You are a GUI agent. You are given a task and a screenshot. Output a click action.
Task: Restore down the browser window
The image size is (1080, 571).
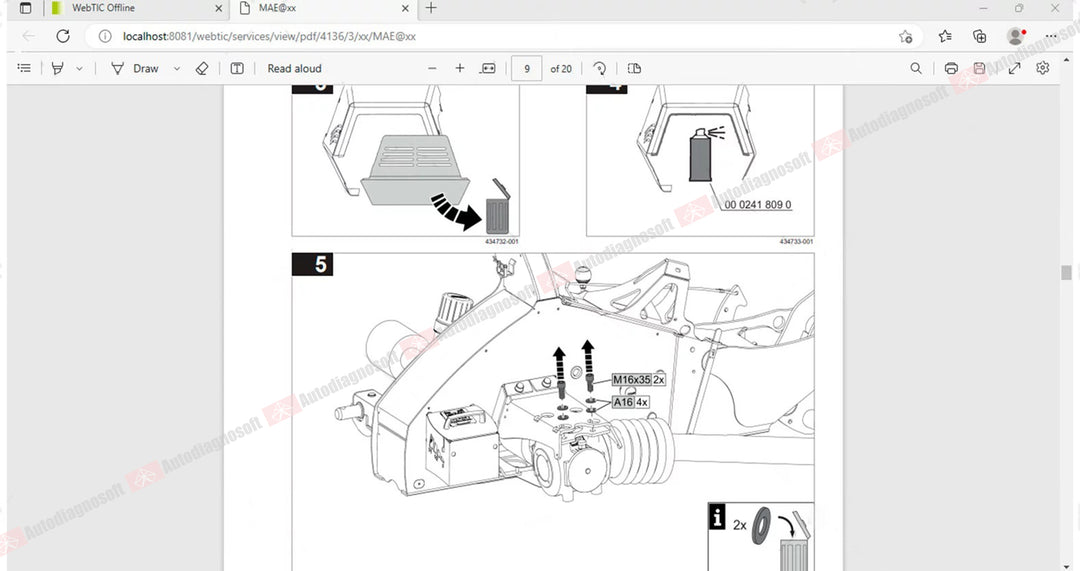pyautogui.click(x=1019, y=8)
